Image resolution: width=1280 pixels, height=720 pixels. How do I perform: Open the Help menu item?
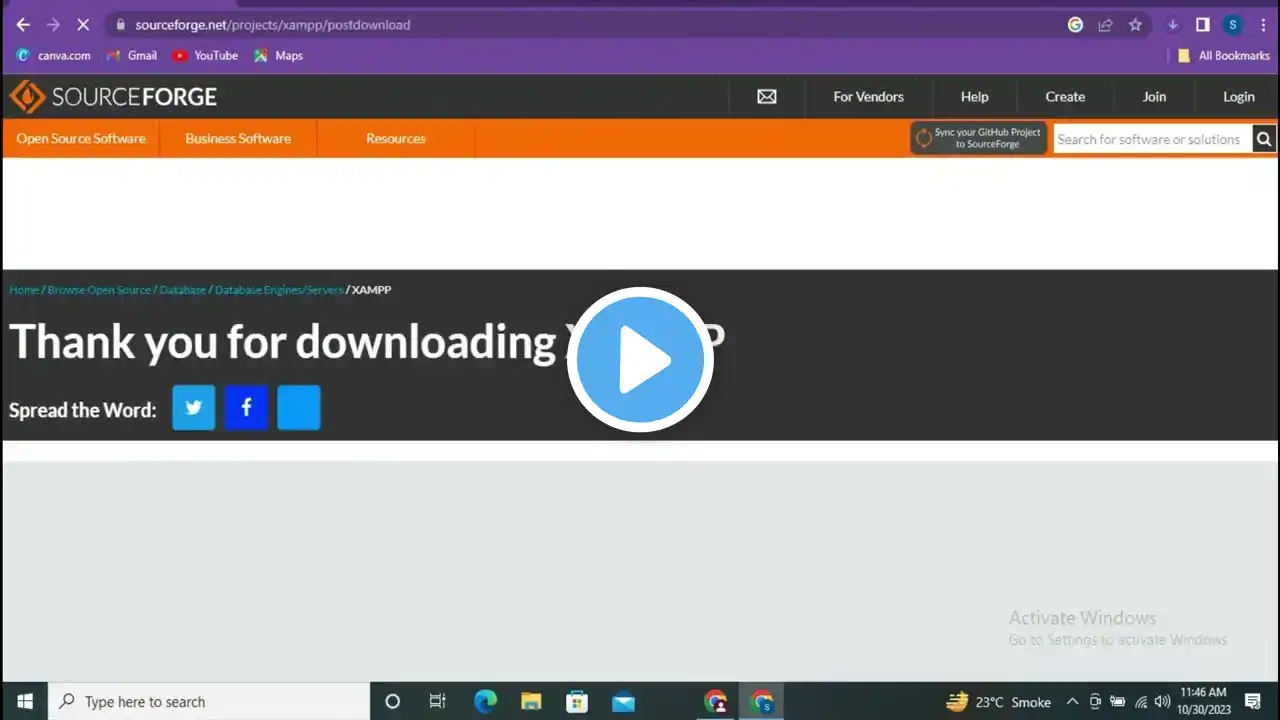click(974, 97)
